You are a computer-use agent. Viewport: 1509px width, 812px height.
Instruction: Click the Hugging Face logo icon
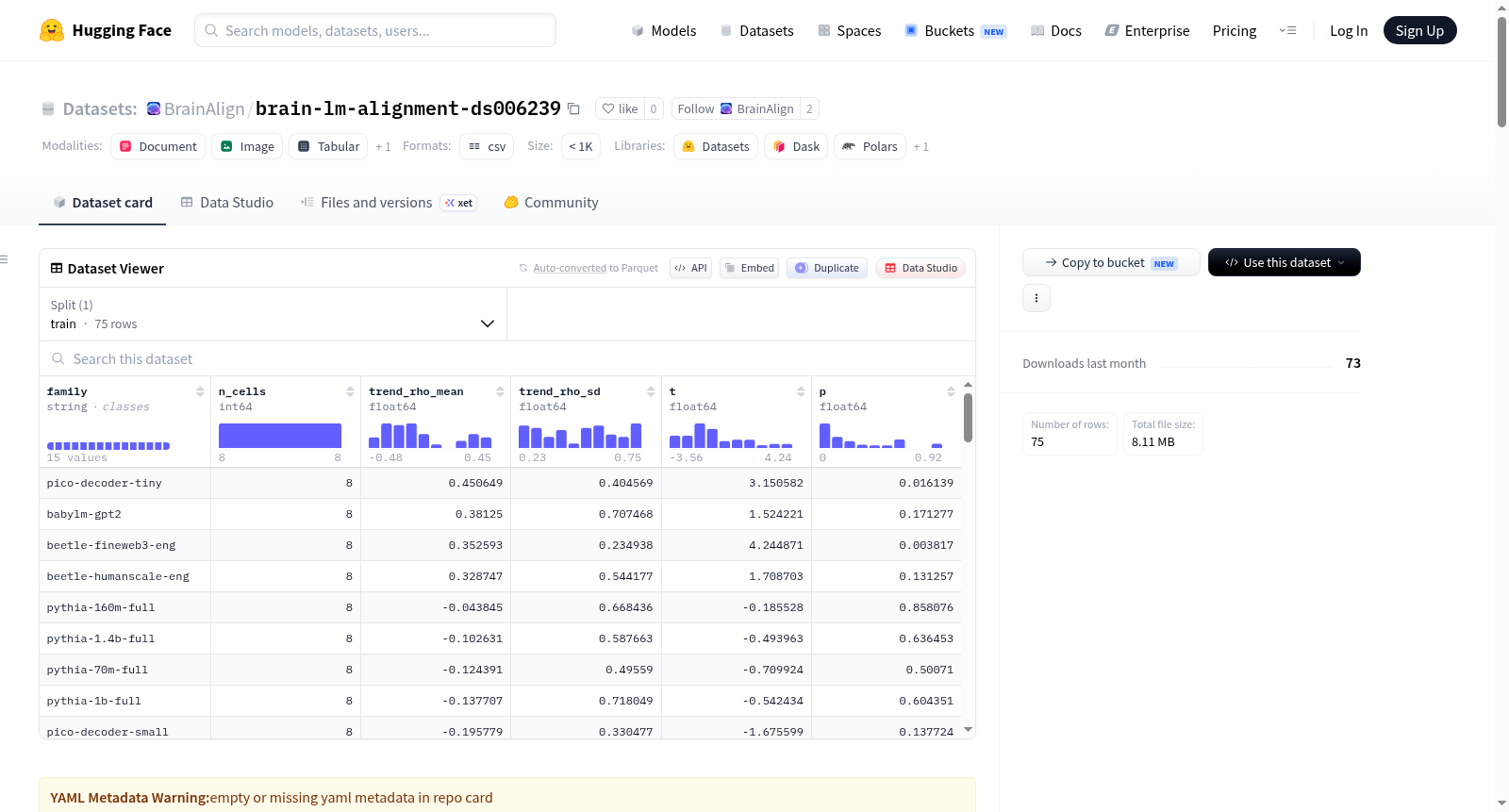52,30
